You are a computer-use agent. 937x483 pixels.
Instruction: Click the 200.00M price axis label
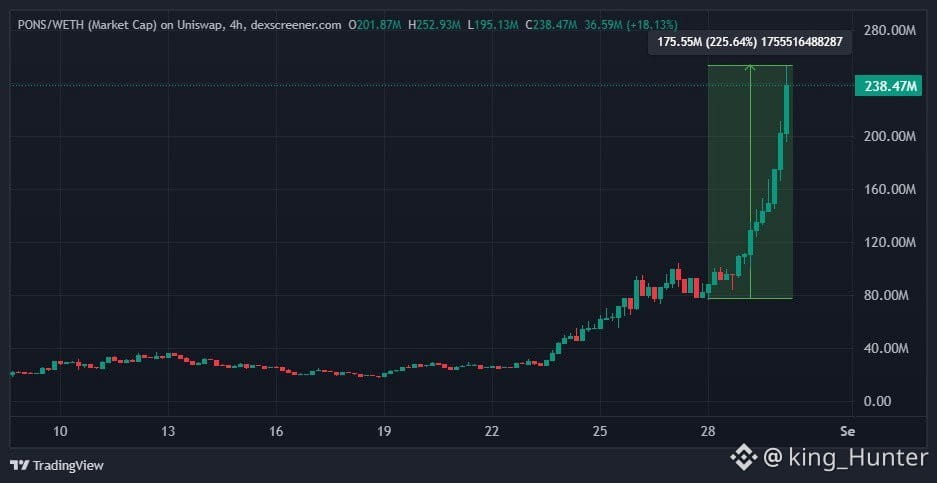click(889, 137)
